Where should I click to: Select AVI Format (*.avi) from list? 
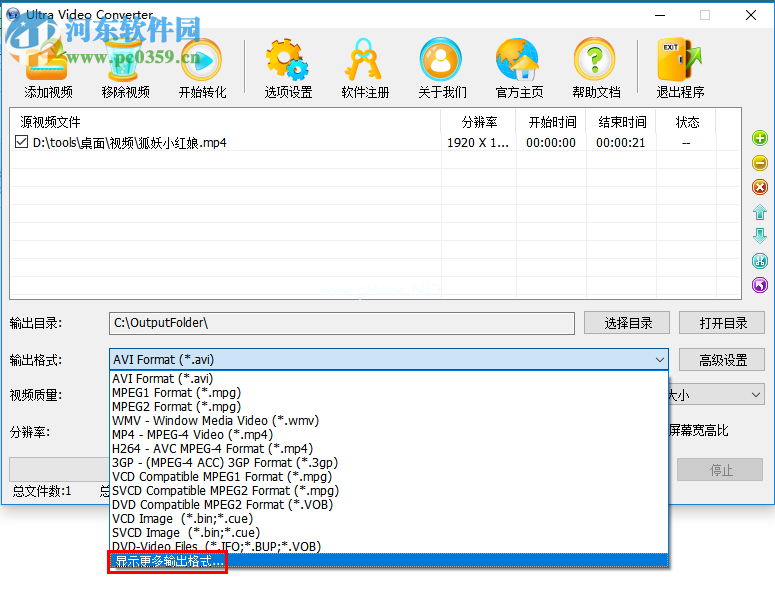388,379
